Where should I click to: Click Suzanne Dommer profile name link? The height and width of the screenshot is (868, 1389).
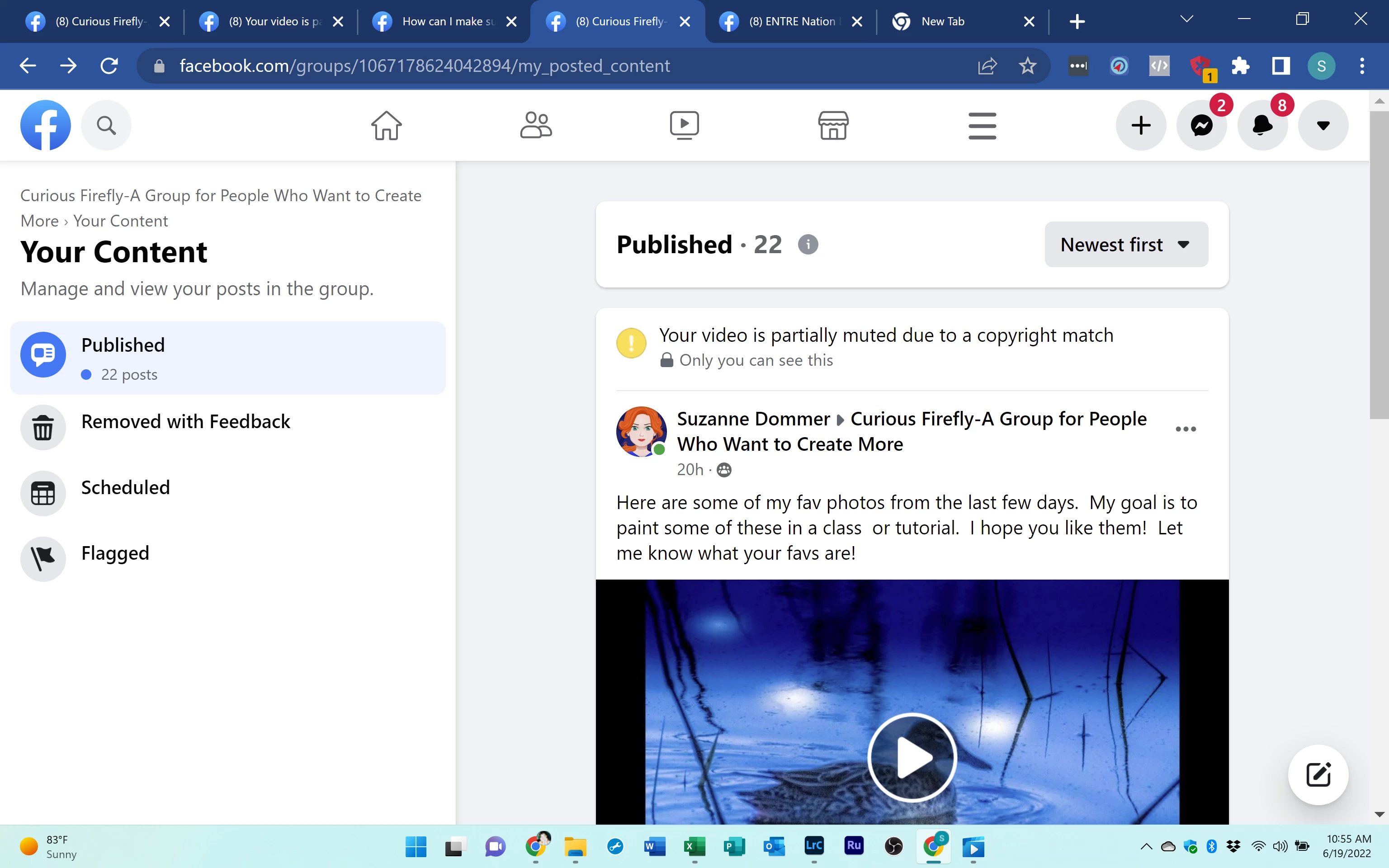[753, 419]
